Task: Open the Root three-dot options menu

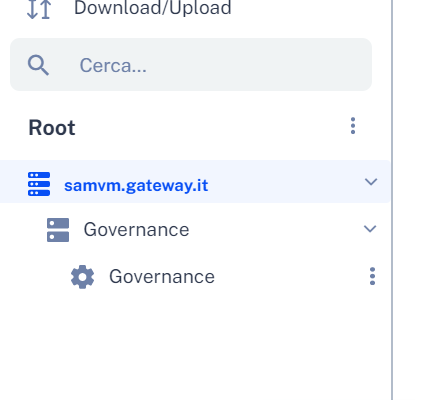Action: (x=353, y=126)
